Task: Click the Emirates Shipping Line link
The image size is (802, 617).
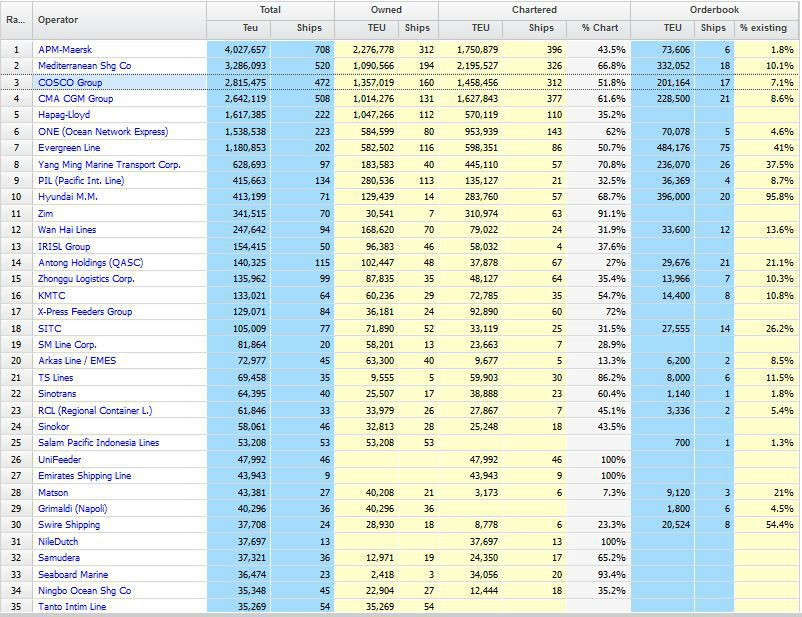Action: [x=84, y=476]
